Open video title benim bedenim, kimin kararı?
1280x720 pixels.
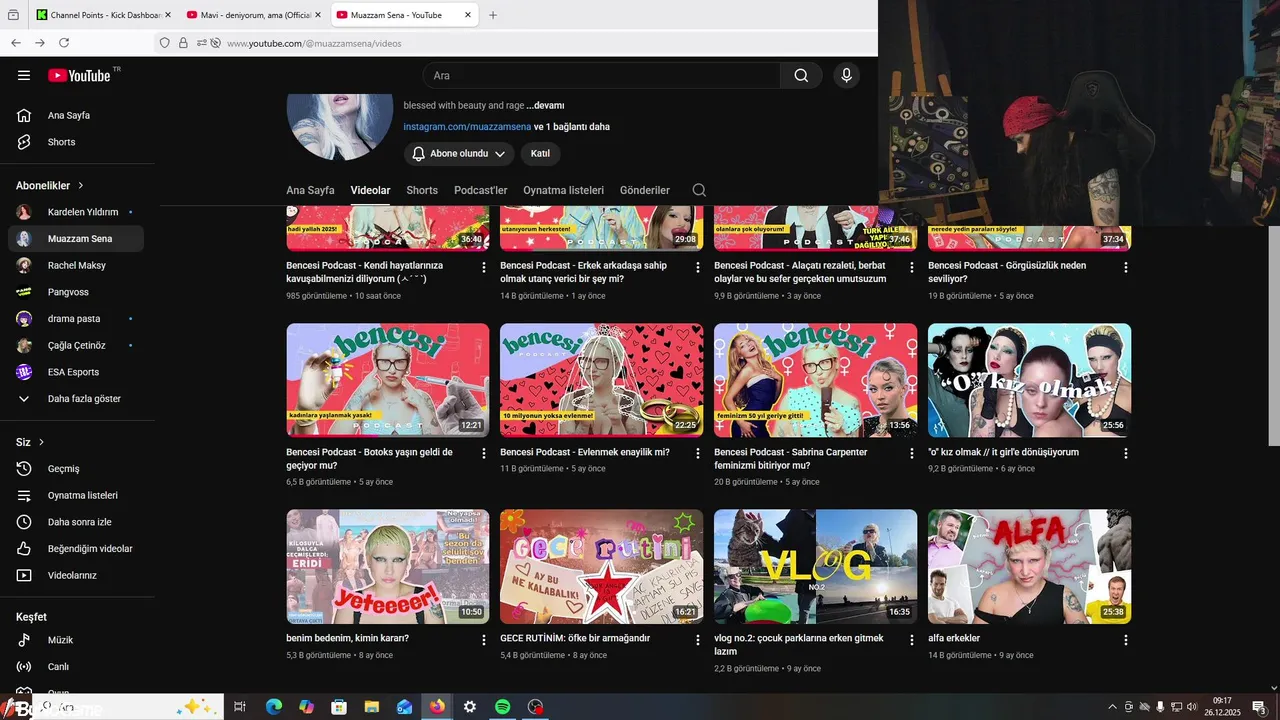click(347, 638)
